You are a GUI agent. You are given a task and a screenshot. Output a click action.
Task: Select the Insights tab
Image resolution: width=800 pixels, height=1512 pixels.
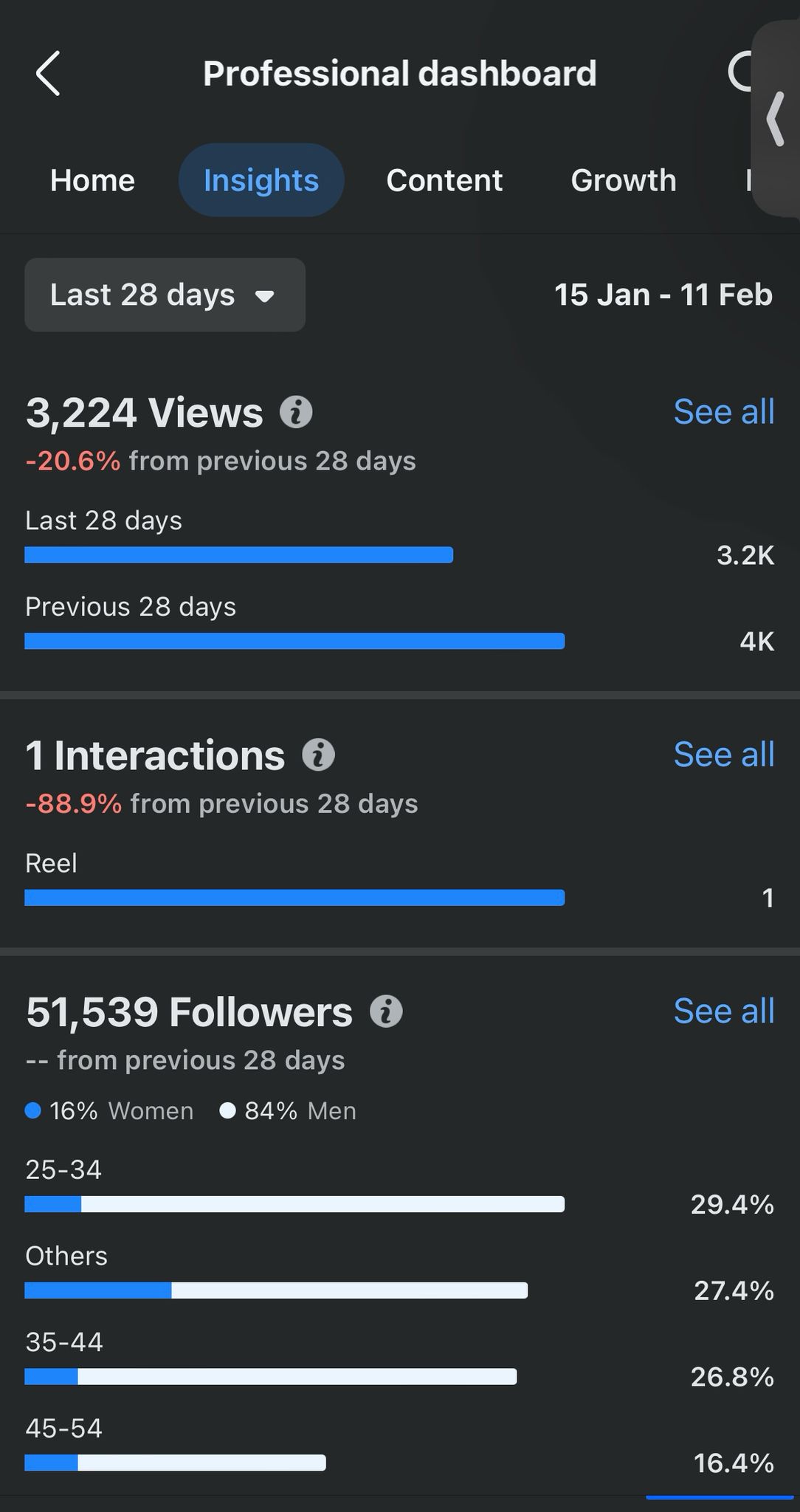(261, 181)
